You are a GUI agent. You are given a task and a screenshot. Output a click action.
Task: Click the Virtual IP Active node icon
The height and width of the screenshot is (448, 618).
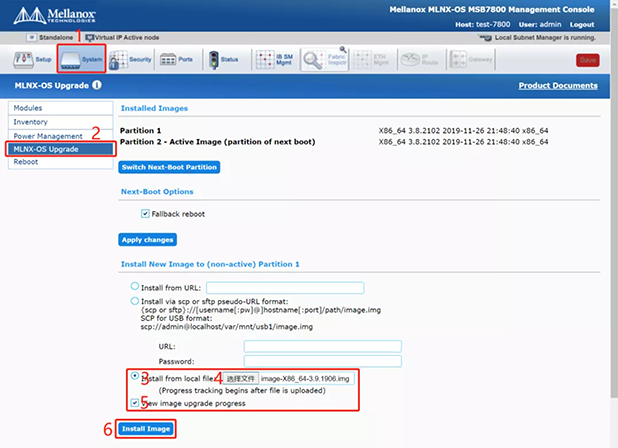pyautogui.click(x=89, y=38)
